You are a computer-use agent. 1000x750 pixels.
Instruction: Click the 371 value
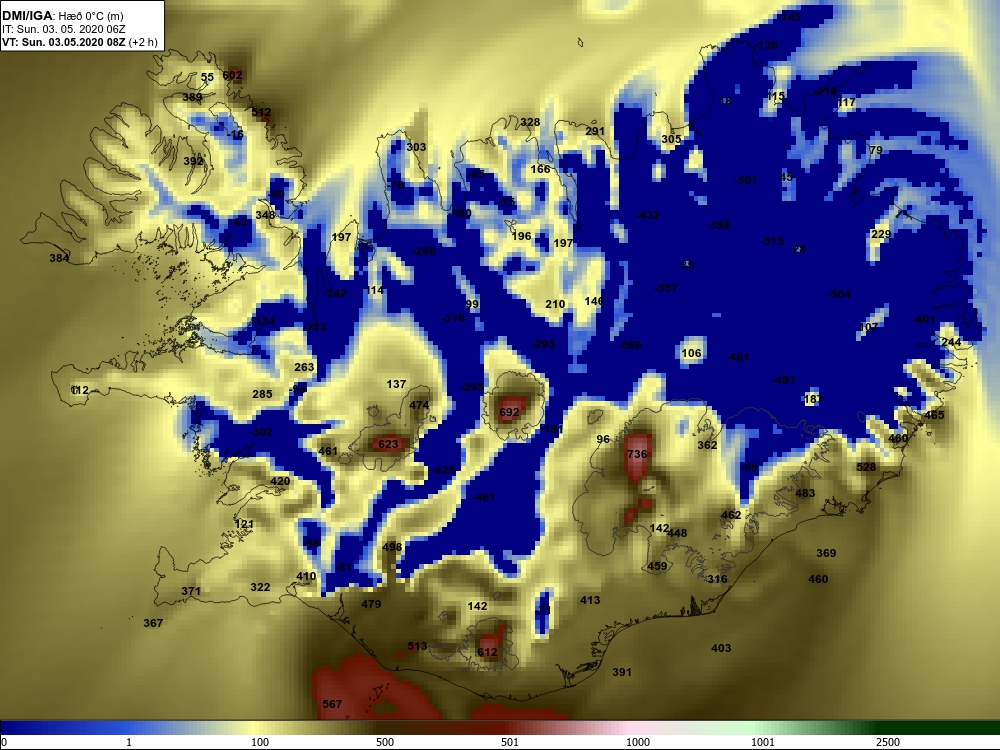pos(191,591)
